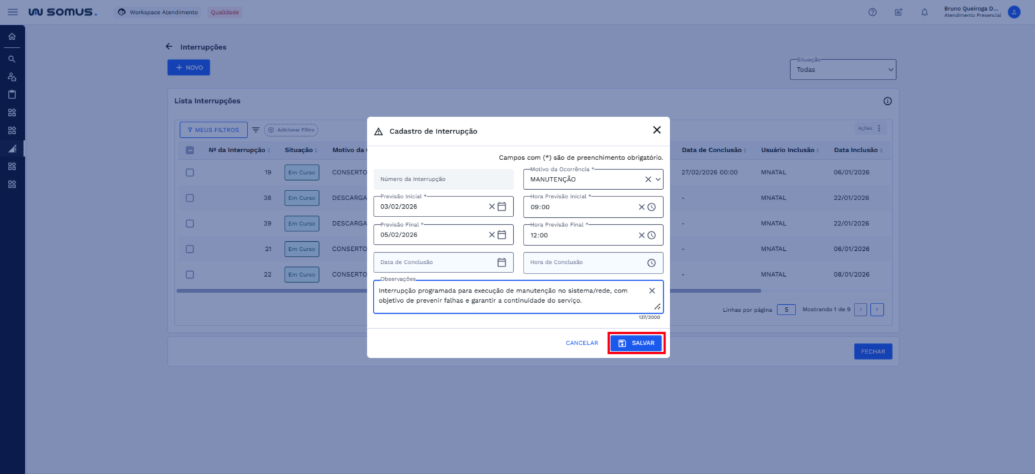Open calendar picker for Previsão Final
The image size is (1035, 474).
[502, 235]
